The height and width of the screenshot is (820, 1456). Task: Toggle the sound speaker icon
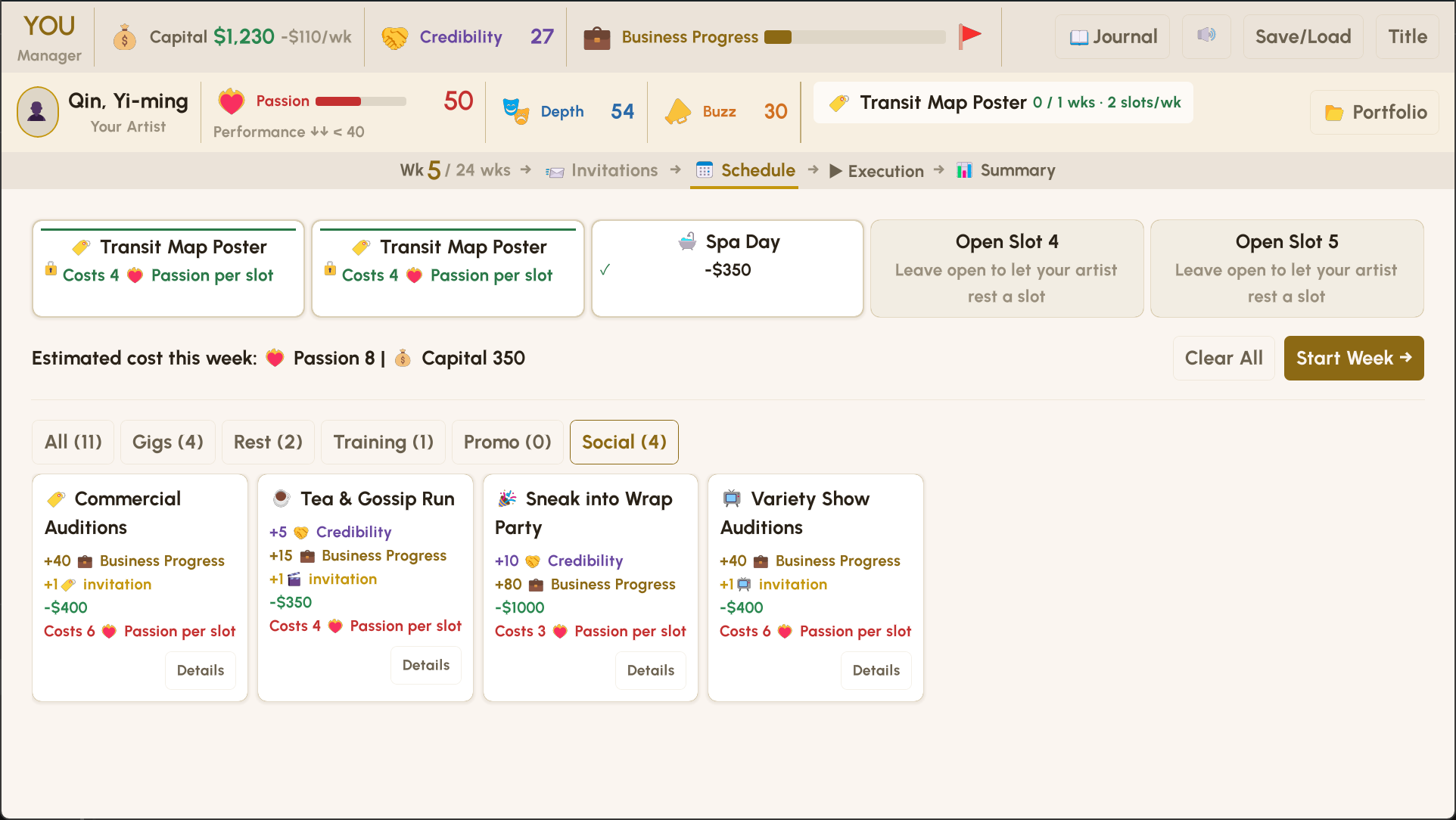click(x=1206, y=36)
